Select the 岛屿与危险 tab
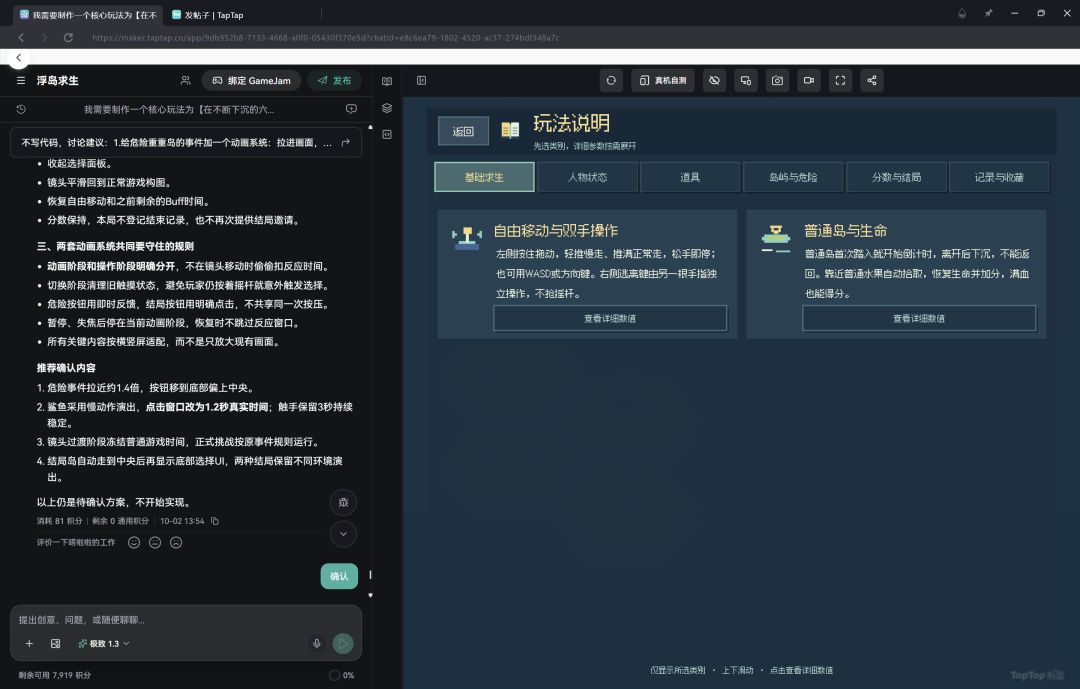The image size is (1080, 689). 793,177
